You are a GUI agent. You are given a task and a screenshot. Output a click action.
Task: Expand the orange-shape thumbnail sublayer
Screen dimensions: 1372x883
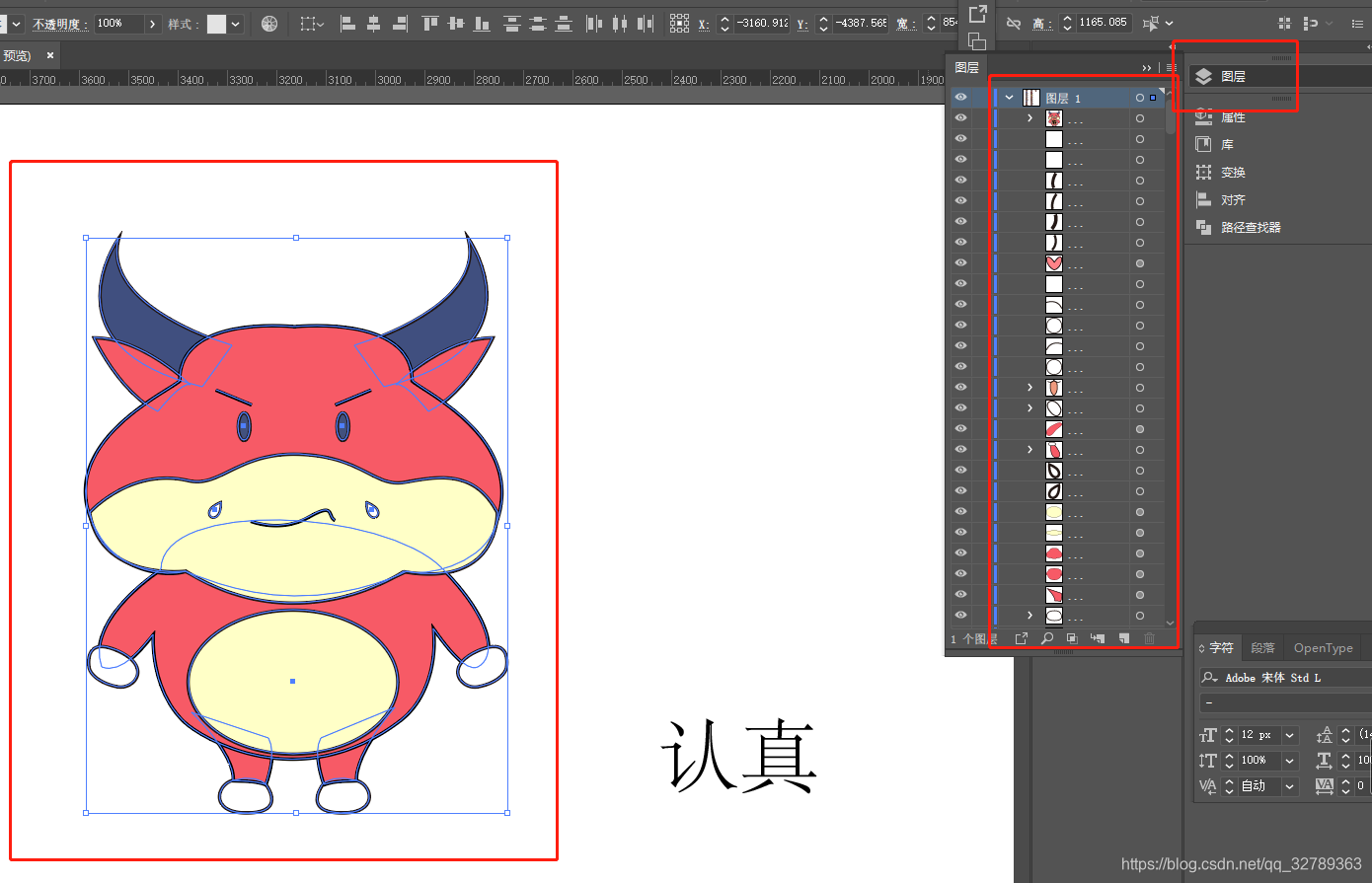click(1029, 388)
